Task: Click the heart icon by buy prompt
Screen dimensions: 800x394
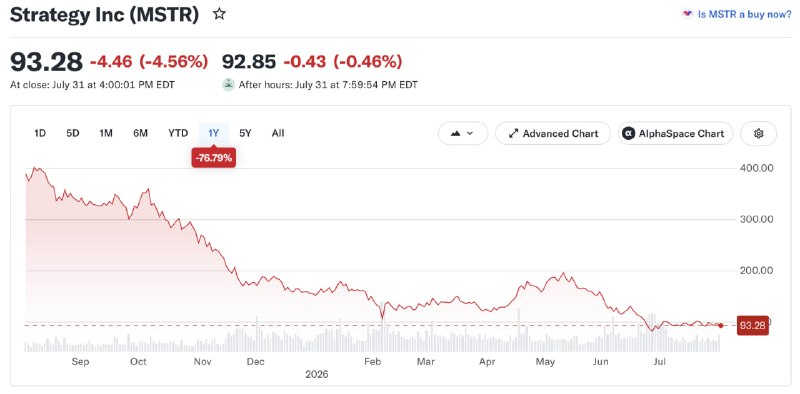Action: coord(687,14)
